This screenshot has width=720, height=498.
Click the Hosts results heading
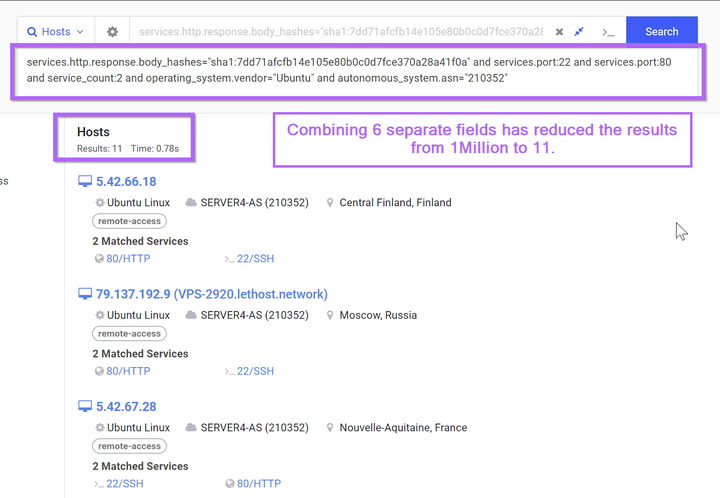93,132
